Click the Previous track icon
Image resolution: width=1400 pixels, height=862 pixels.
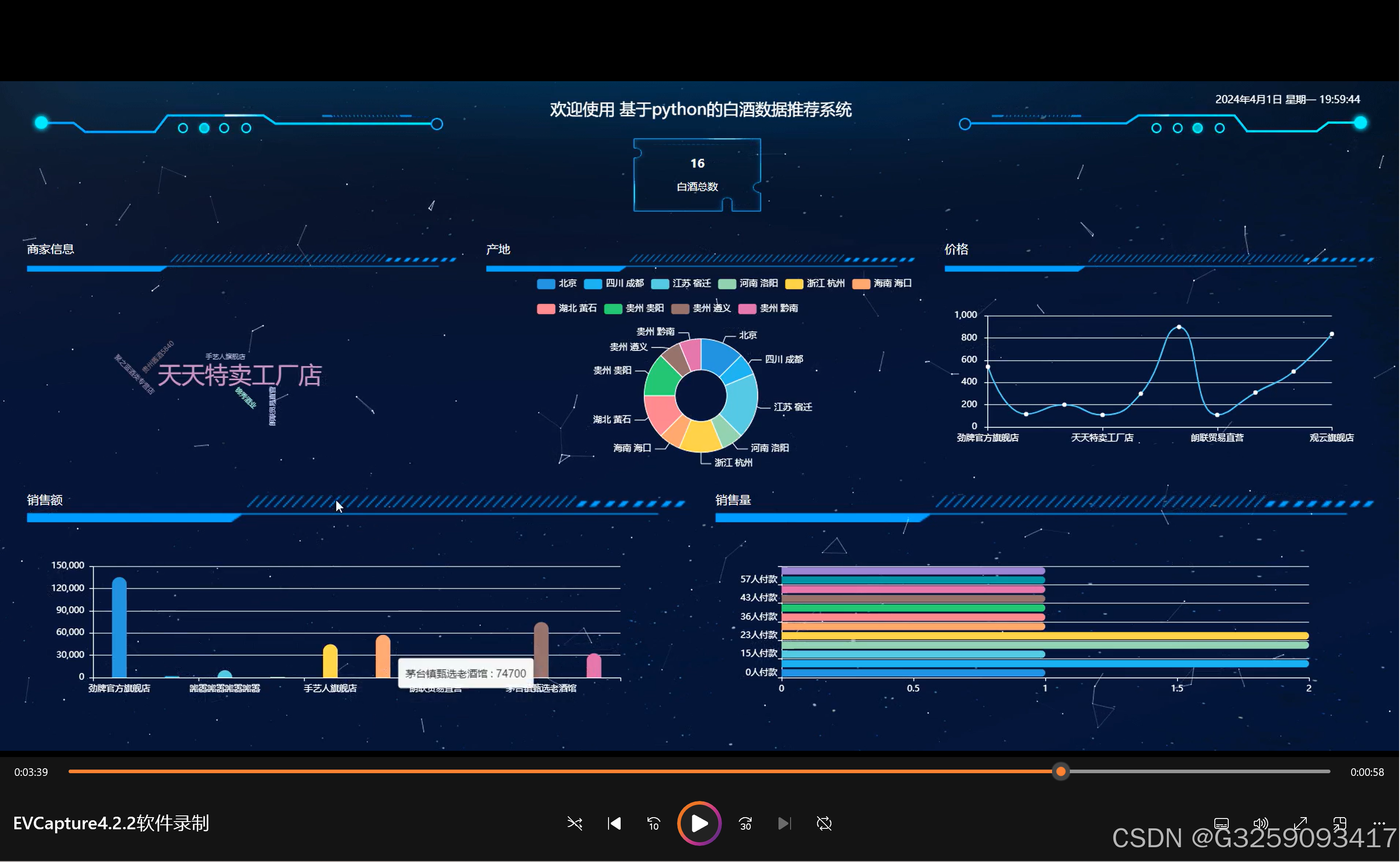click(x=614, y=823)
